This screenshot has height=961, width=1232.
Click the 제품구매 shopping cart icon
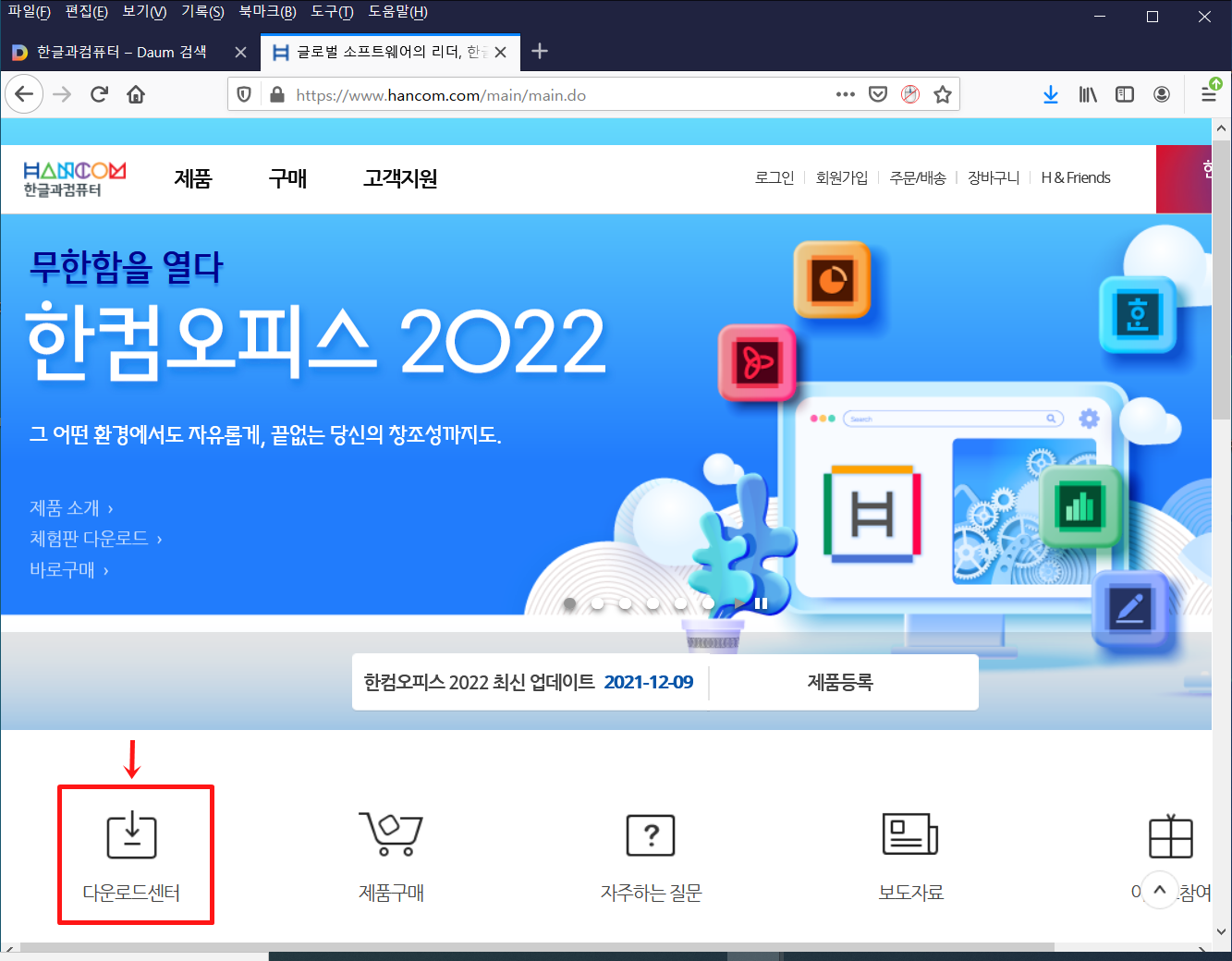(391, 835)
